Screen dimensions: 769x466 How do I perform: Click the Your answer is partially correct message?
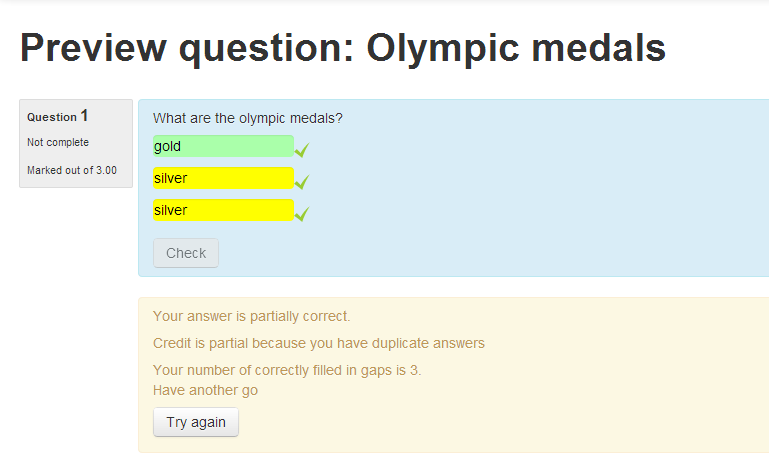coord(252,316)
